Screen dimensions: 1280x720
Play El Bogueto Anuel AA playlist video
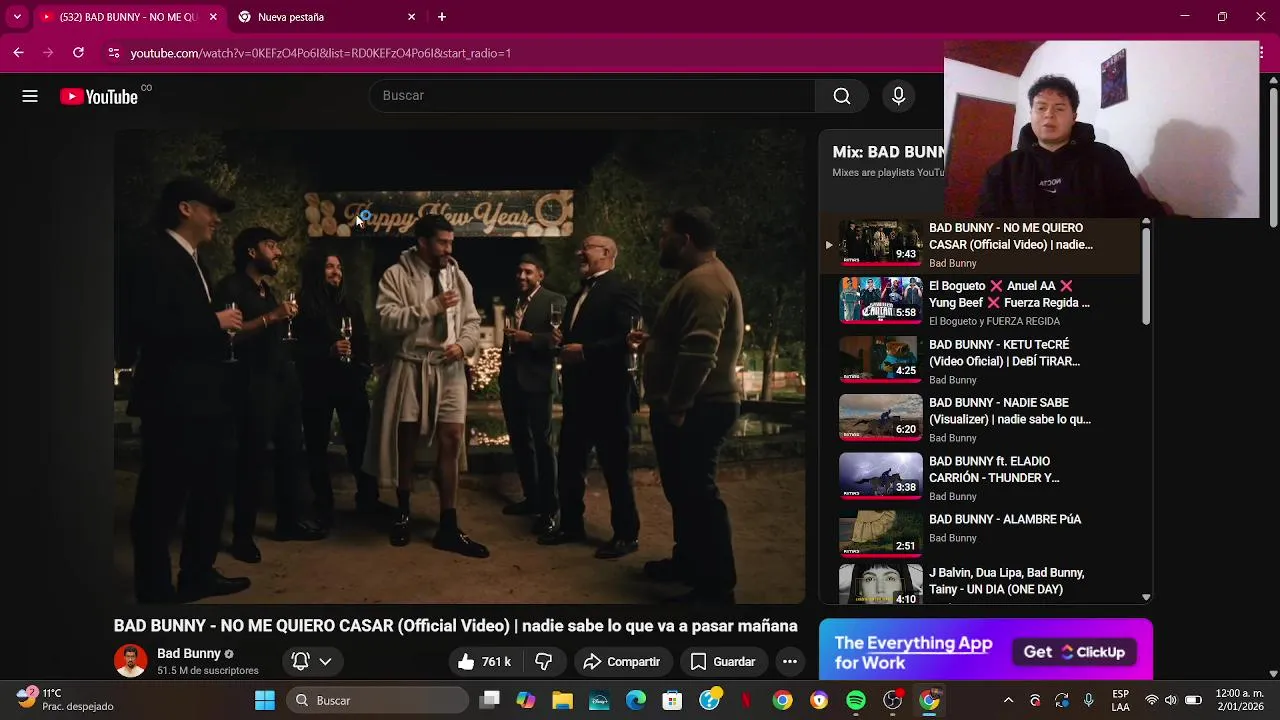[980, 303]
